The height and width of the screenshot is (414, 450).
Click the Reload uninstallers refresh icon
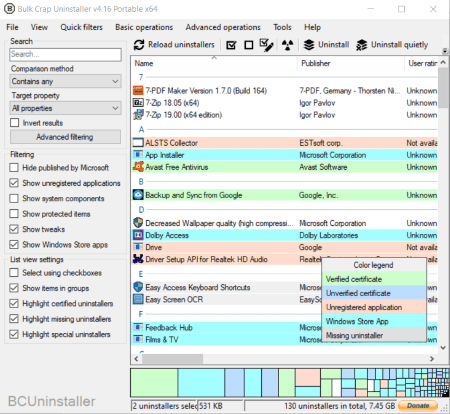pyautogui.click(x=139, y=45)
